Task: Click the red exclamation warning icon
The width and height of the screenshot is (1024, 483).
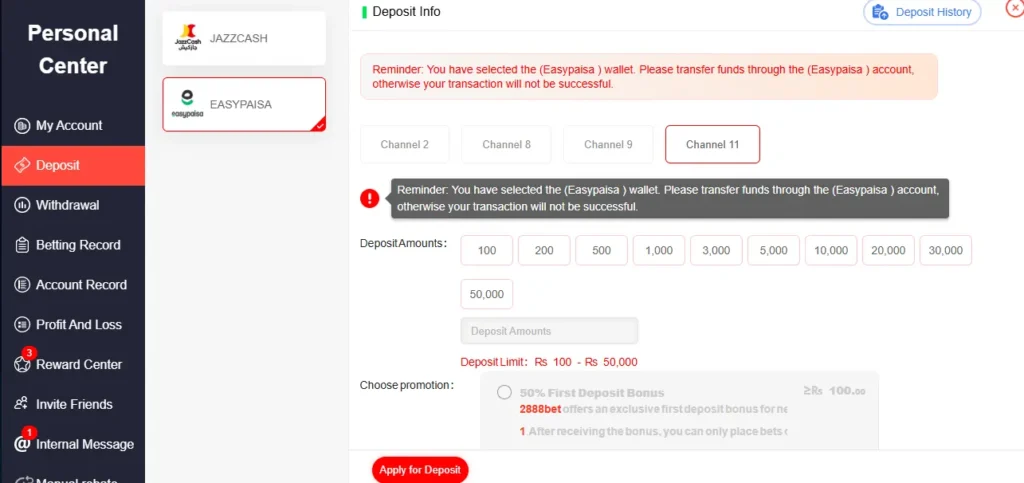Action: click(370, 198)
